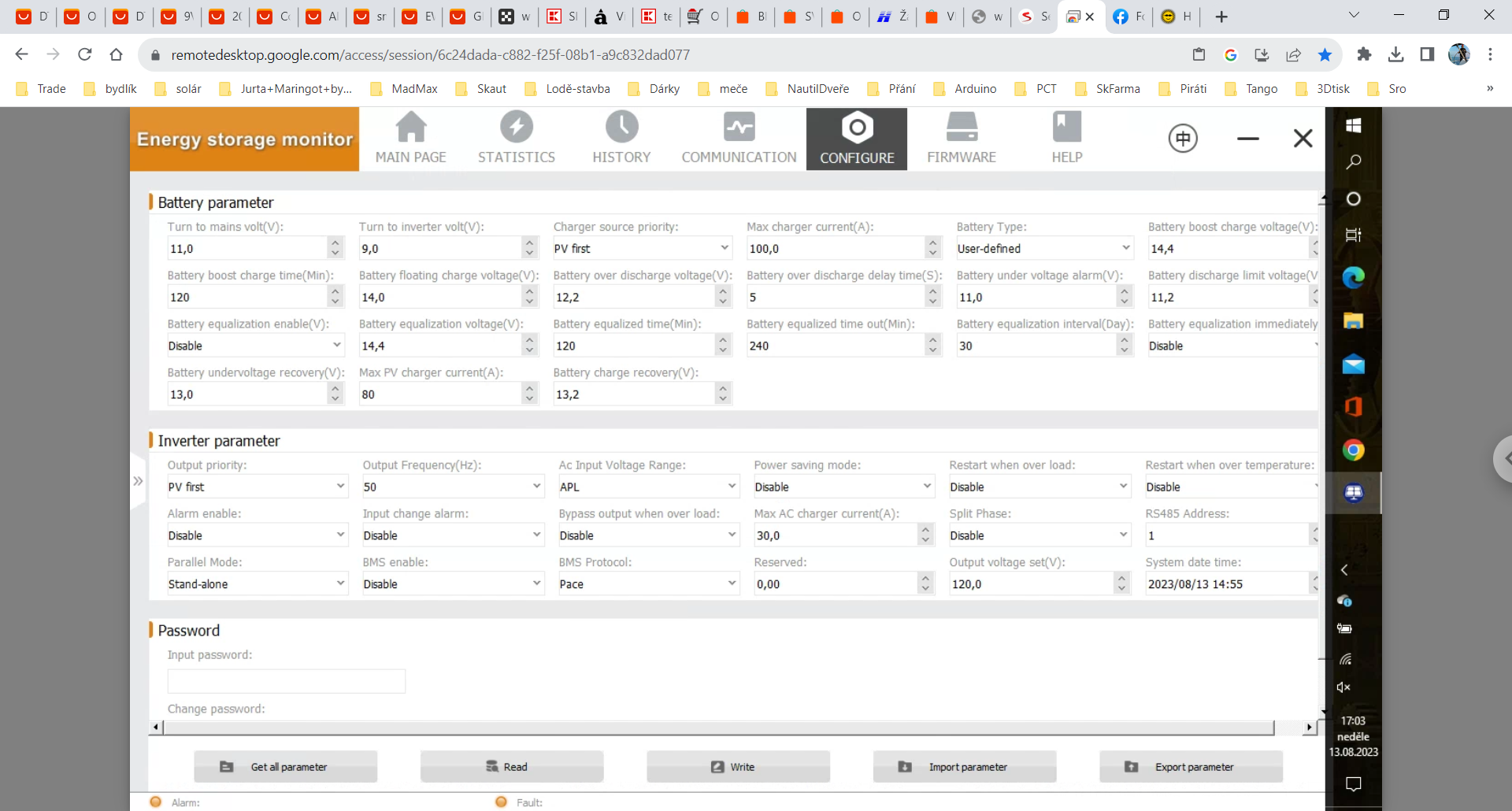
Task: Expand the Alarm enable dropdown
Action: [x=257, y=535]
